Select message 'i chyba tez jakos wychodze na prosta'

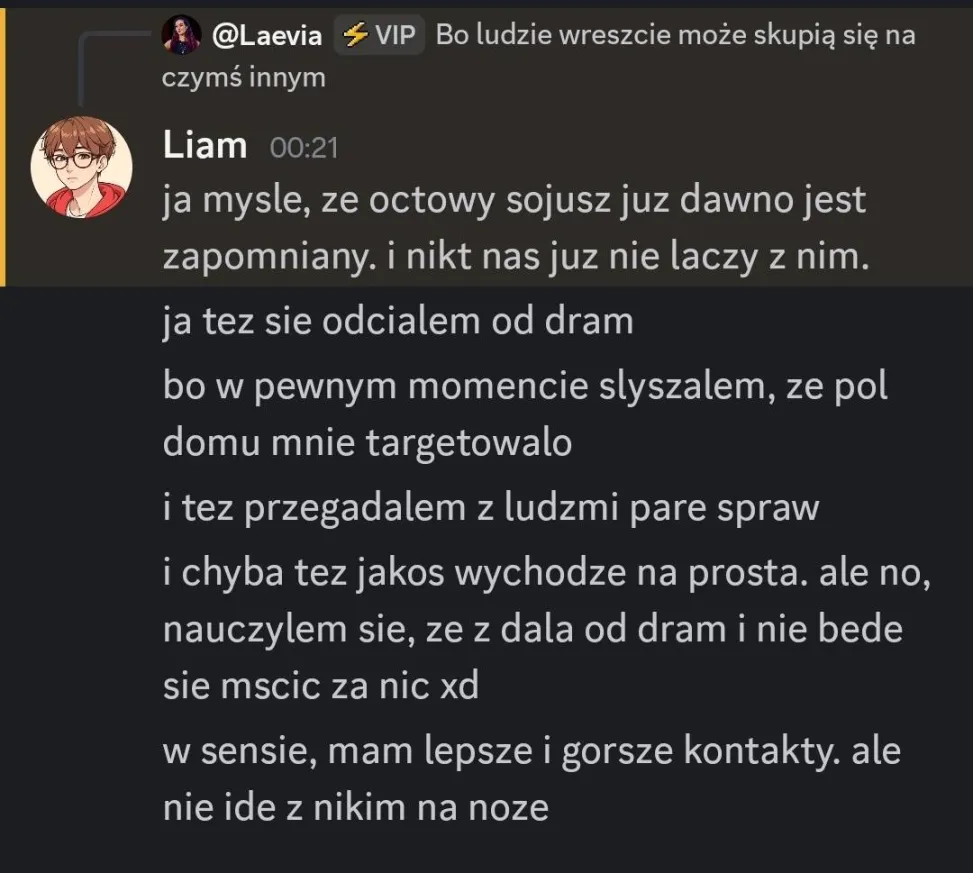tap(547, 629)
